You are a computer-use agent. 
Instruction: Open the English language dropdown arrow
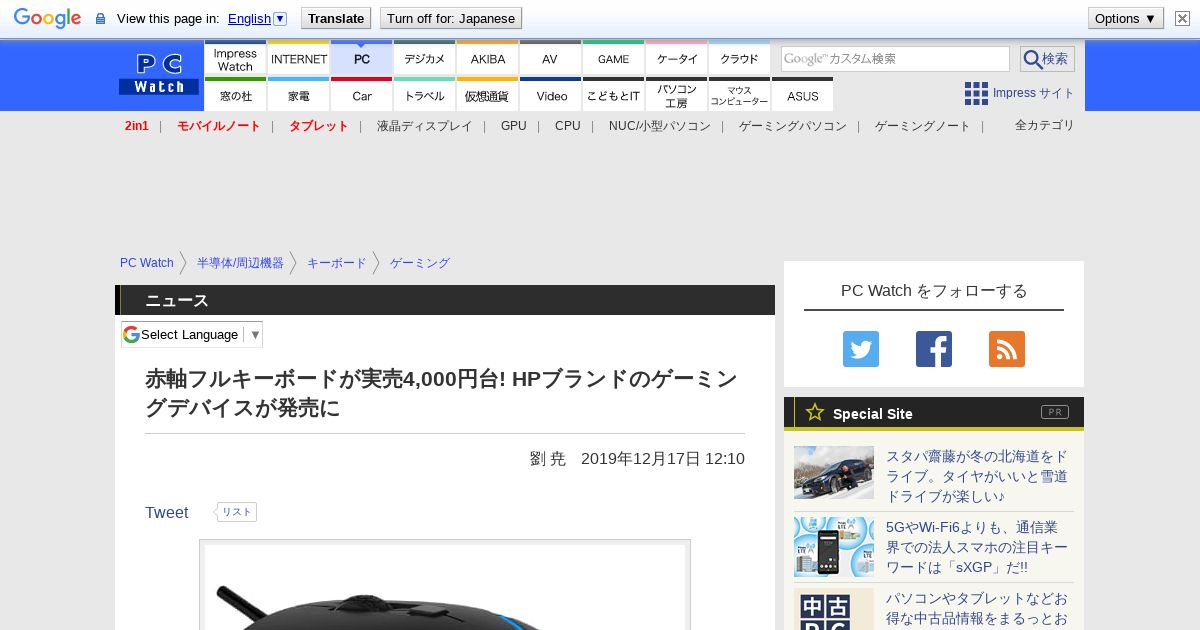tap(280, 18)
